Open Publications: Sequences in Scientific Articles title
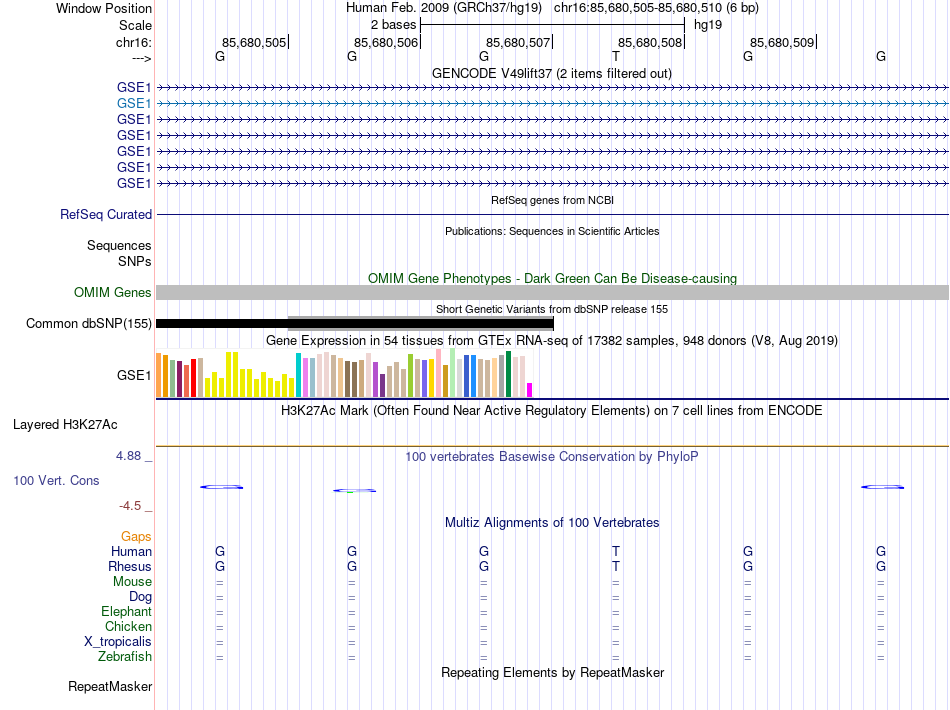Image resolution: width=950 pixels, height=710 pixels. [x=552, y=231]
